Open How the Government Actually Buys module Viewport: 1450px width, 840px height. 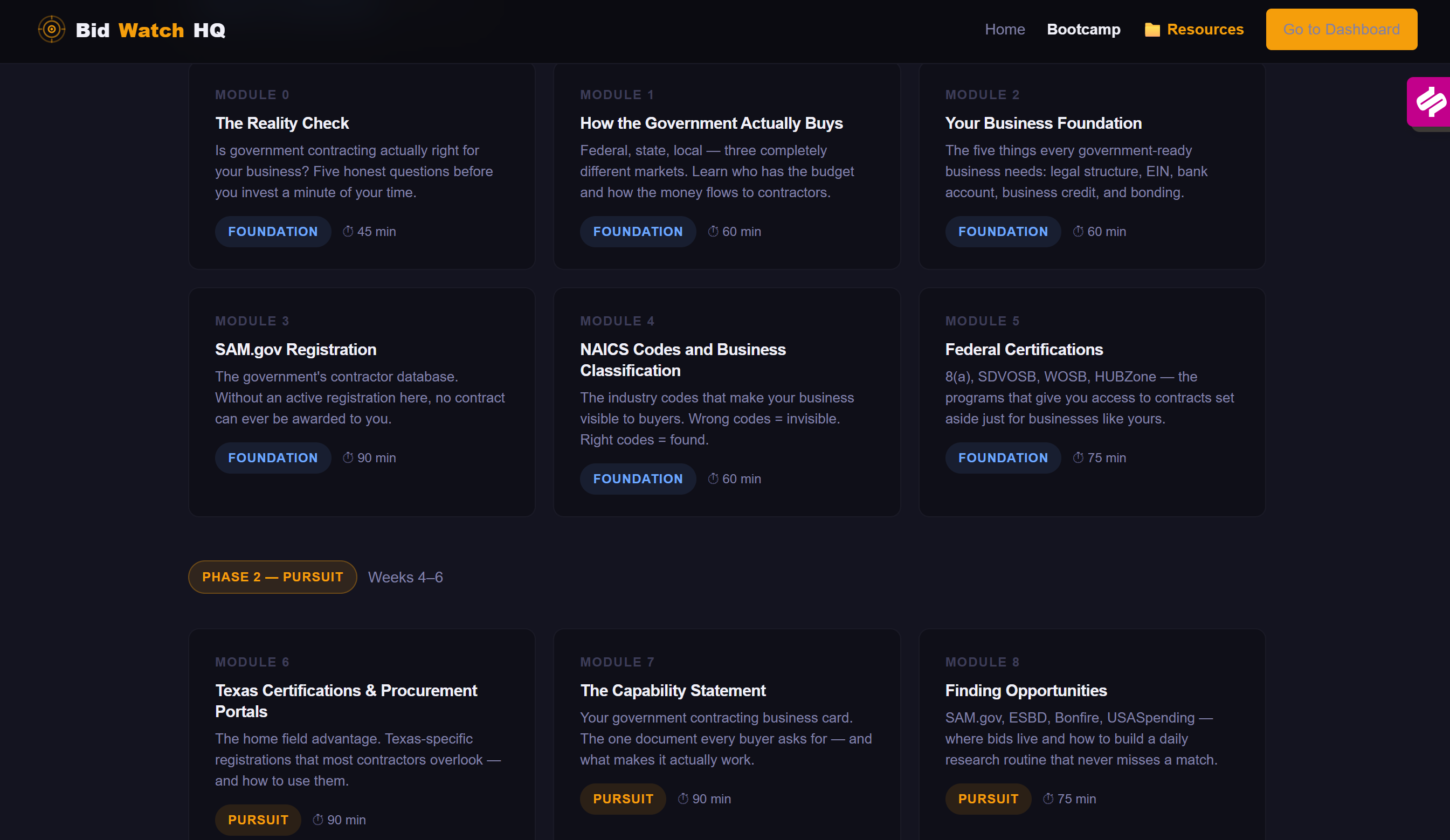pos(711,123)
